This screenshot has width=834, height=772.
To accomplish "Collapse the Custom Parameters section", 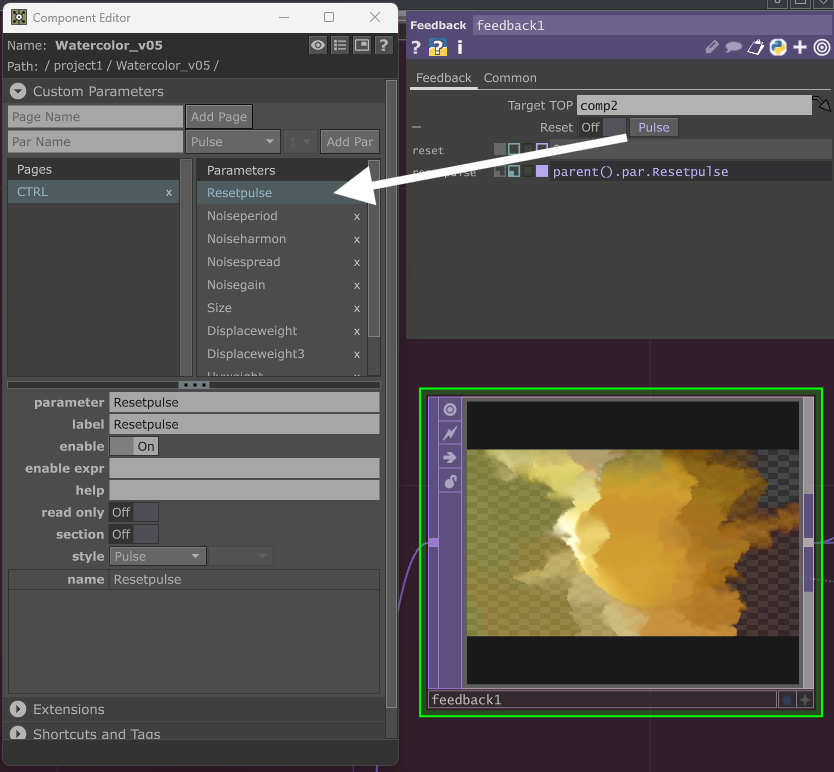I will [x=18, y=91].
